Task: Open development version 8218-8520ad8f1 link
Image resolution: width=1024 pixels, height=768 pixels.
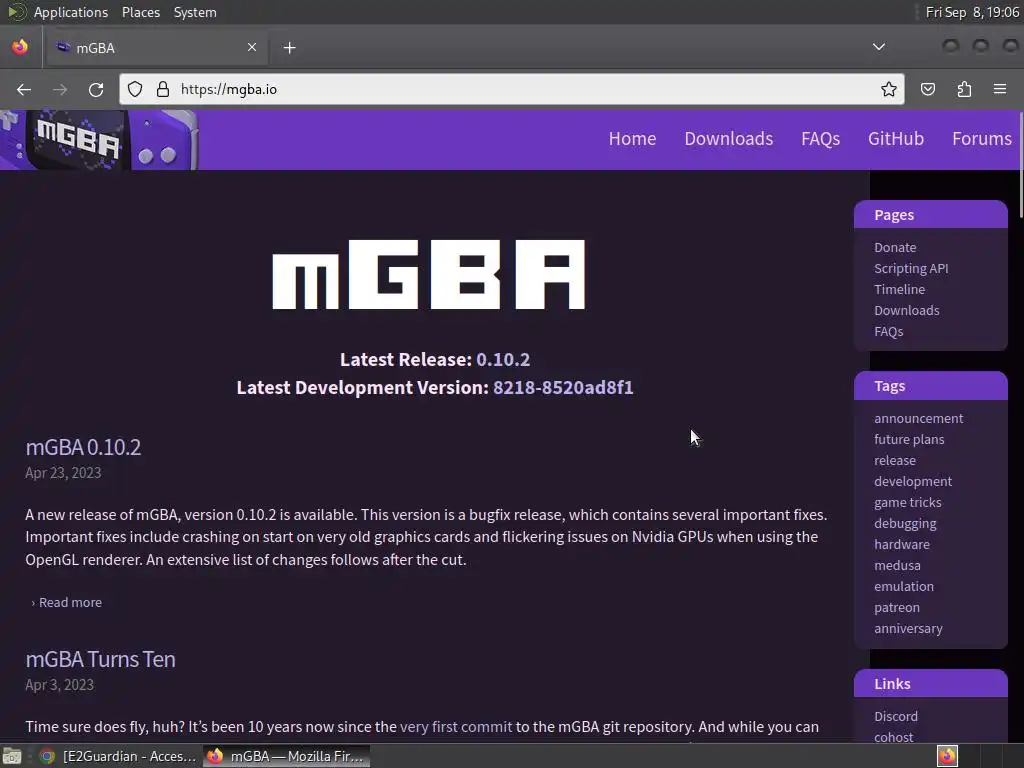Action: tap(563, 388)
